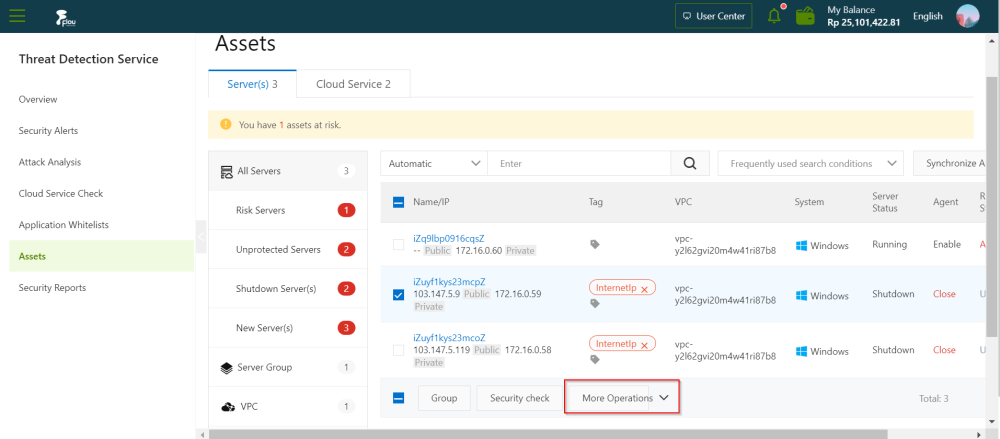Image resolution: width=1000 pixels, height=439 pixels.
Task: Switch to the Cloud Service tab
Action: tap(353, 84)
